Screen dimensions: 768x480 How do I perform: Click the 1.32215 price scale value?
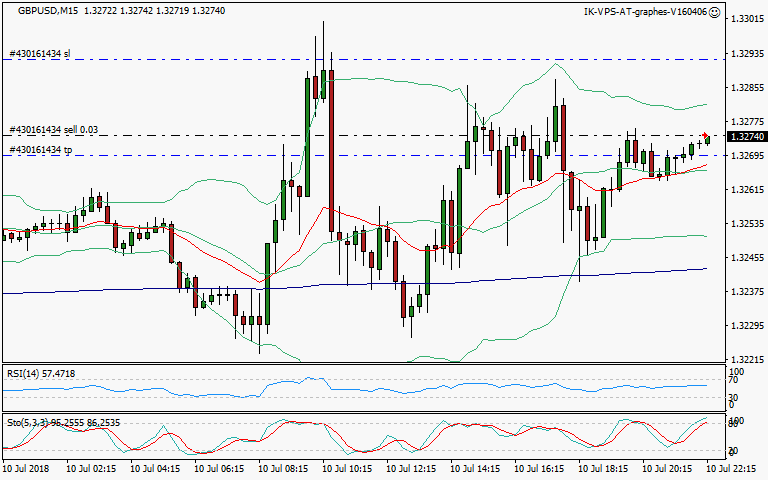click(747, 360)
